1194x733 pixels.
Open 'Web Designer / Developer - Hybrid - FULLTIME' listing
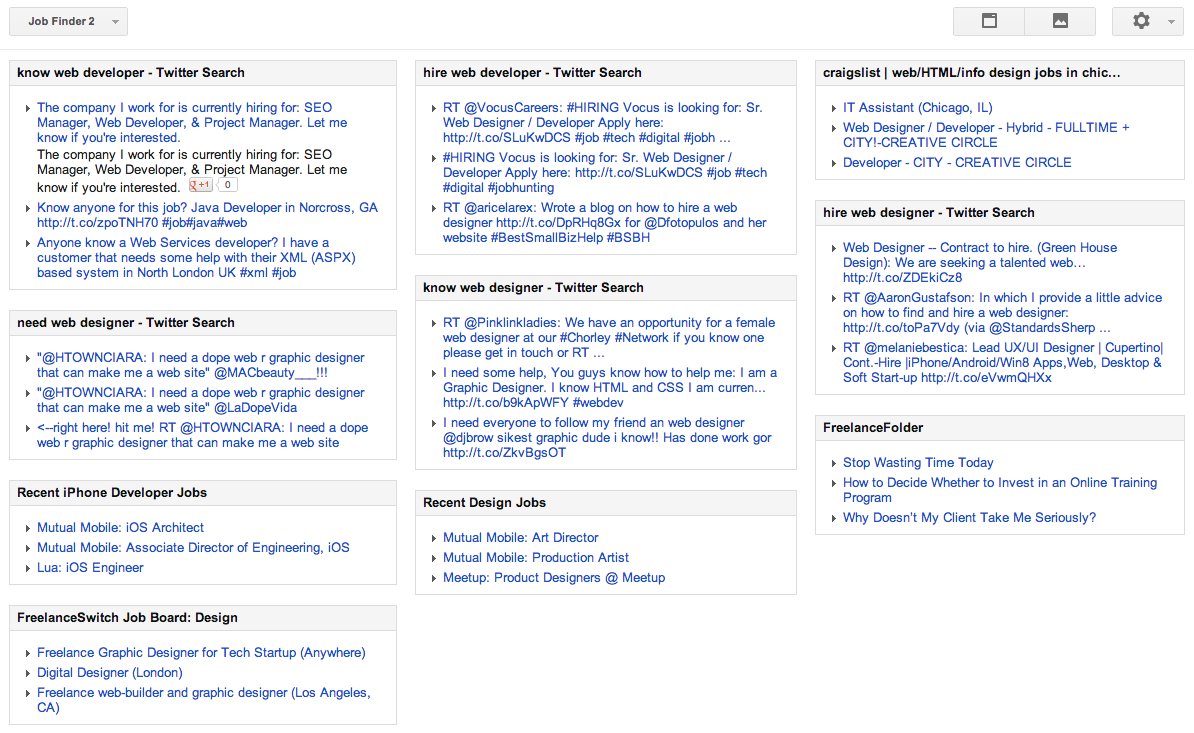[986, 135]
